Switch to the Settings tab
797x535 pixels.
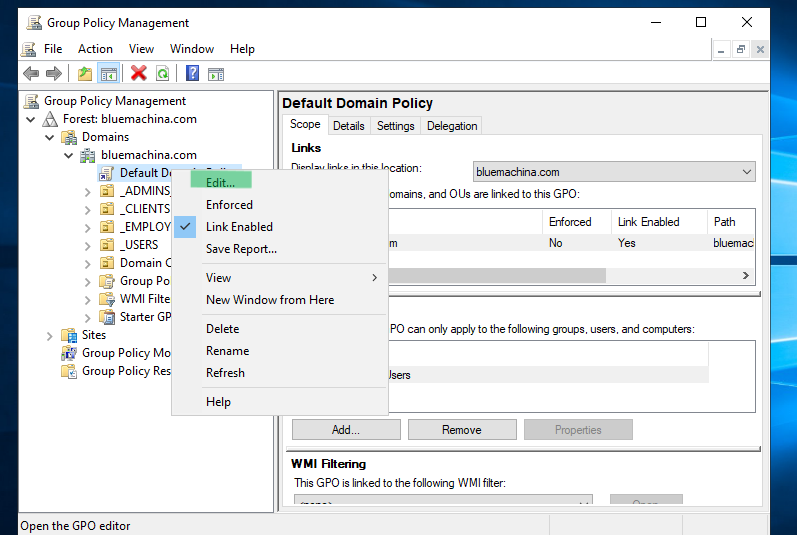click(395, 125)
